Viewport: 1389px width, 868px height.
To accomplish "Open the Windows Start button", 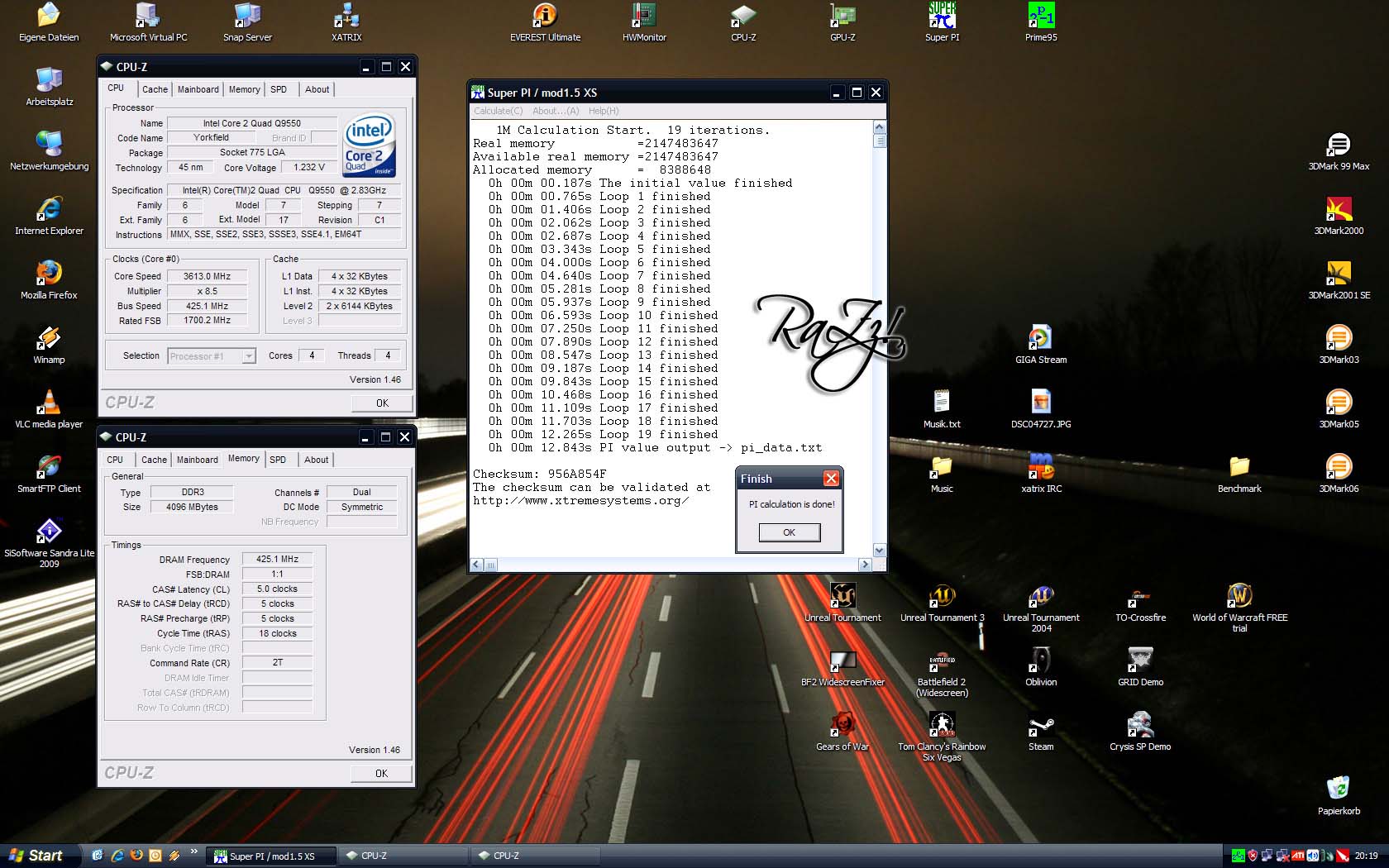I will (x=38, y=856).
